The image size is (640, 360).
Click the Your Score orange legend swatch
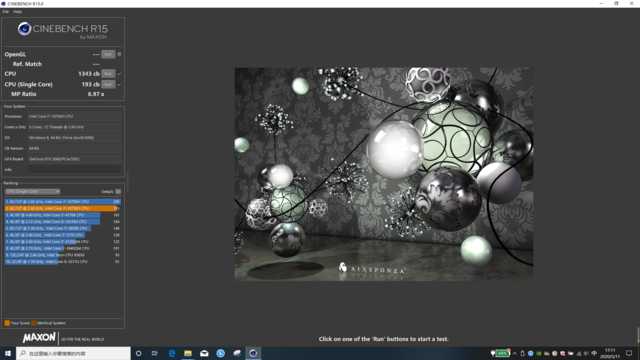point(7,323)
